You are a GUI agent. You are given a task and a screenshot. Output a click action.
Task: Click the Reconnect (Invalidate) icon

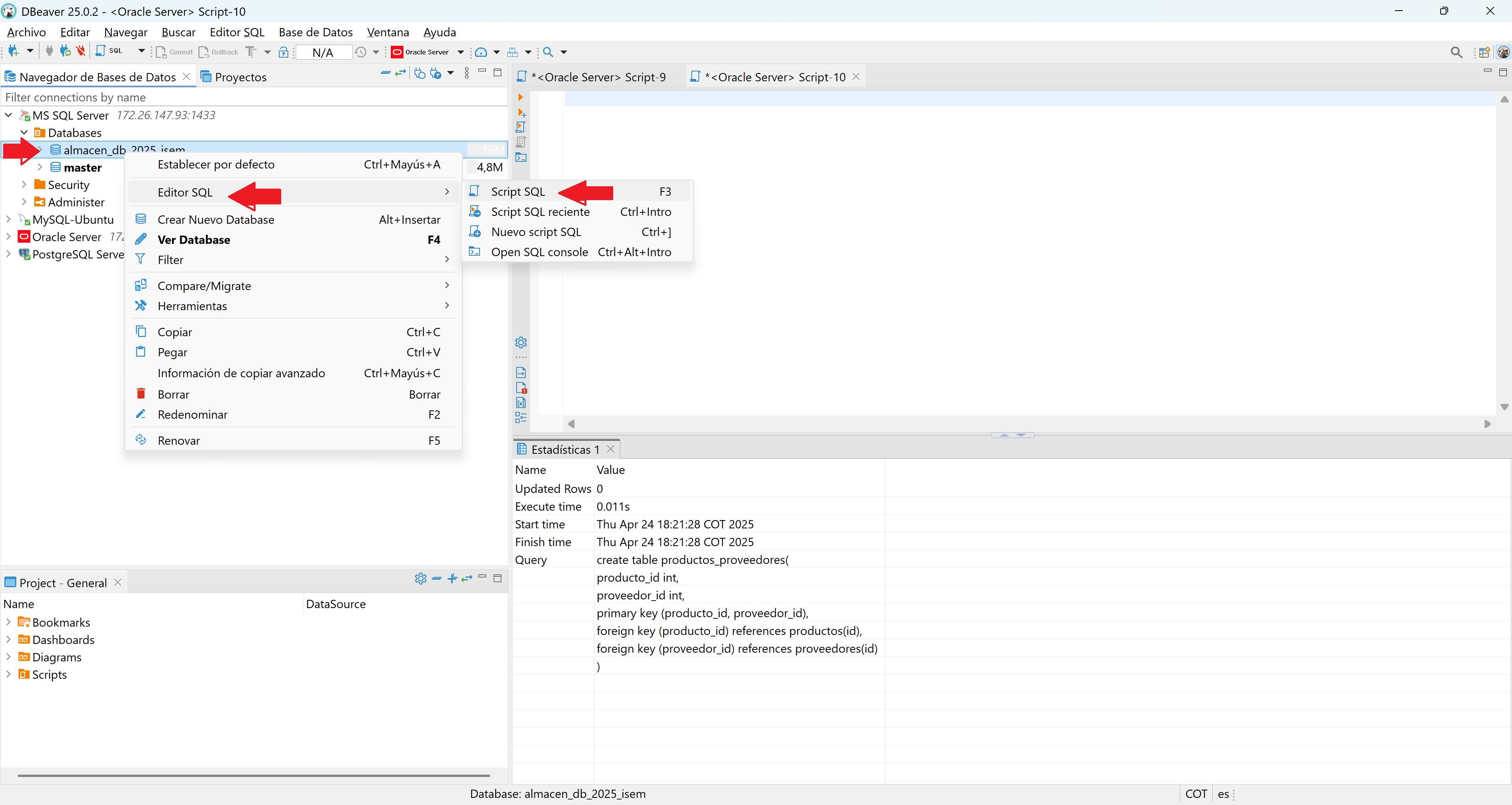[65, 52]
